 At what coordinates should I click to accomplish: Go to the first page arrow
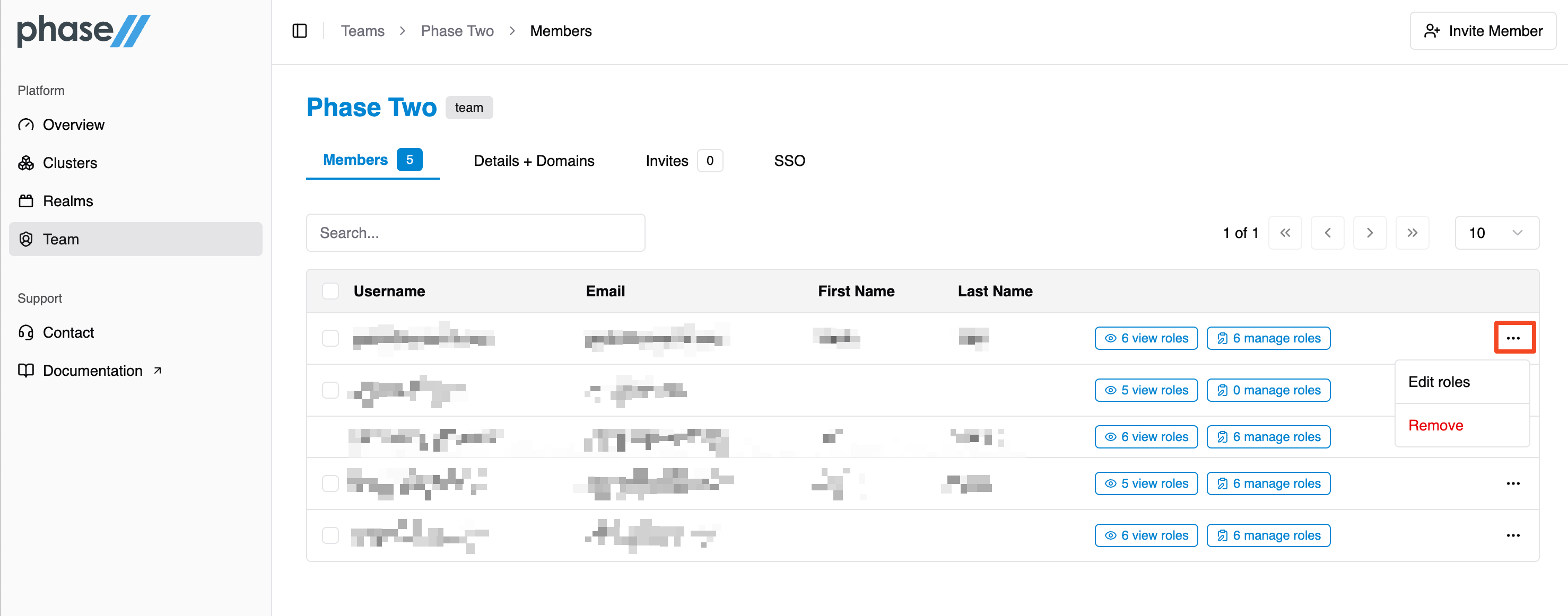1285,233
